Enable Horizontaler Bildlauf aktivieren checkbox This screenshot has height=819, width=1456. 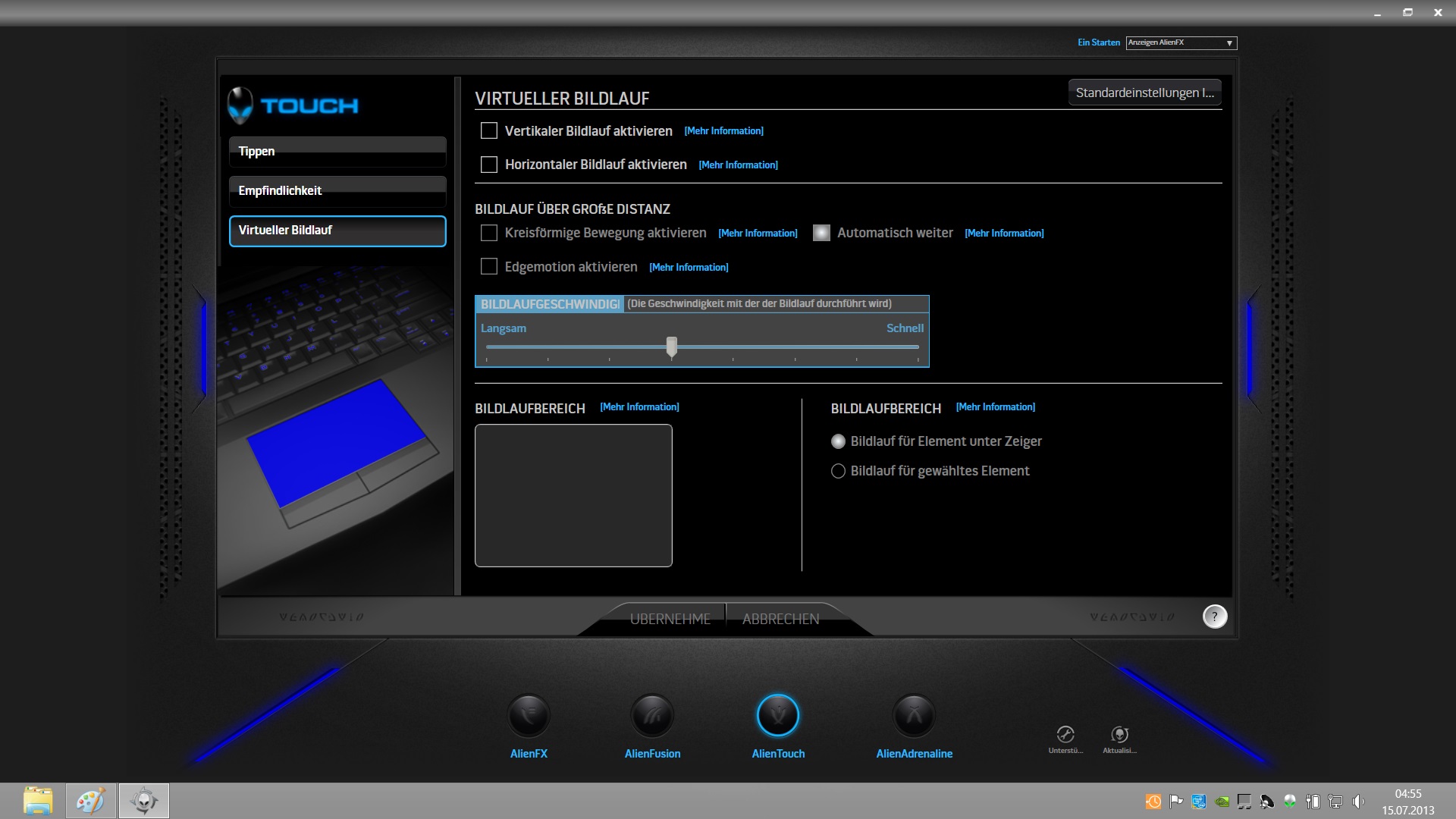[489, 165]
